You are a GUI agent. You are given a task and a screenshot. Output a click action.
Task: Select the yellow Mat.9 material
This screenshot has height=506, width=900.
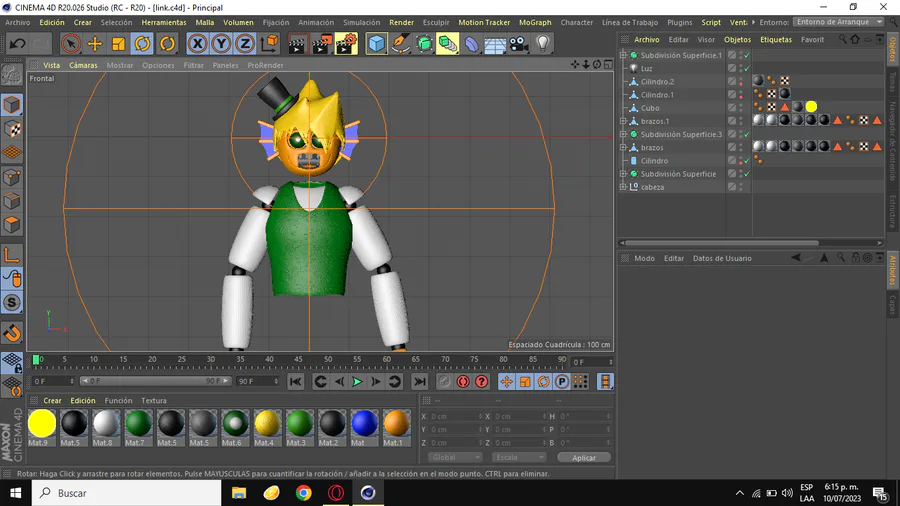[42, 423]
